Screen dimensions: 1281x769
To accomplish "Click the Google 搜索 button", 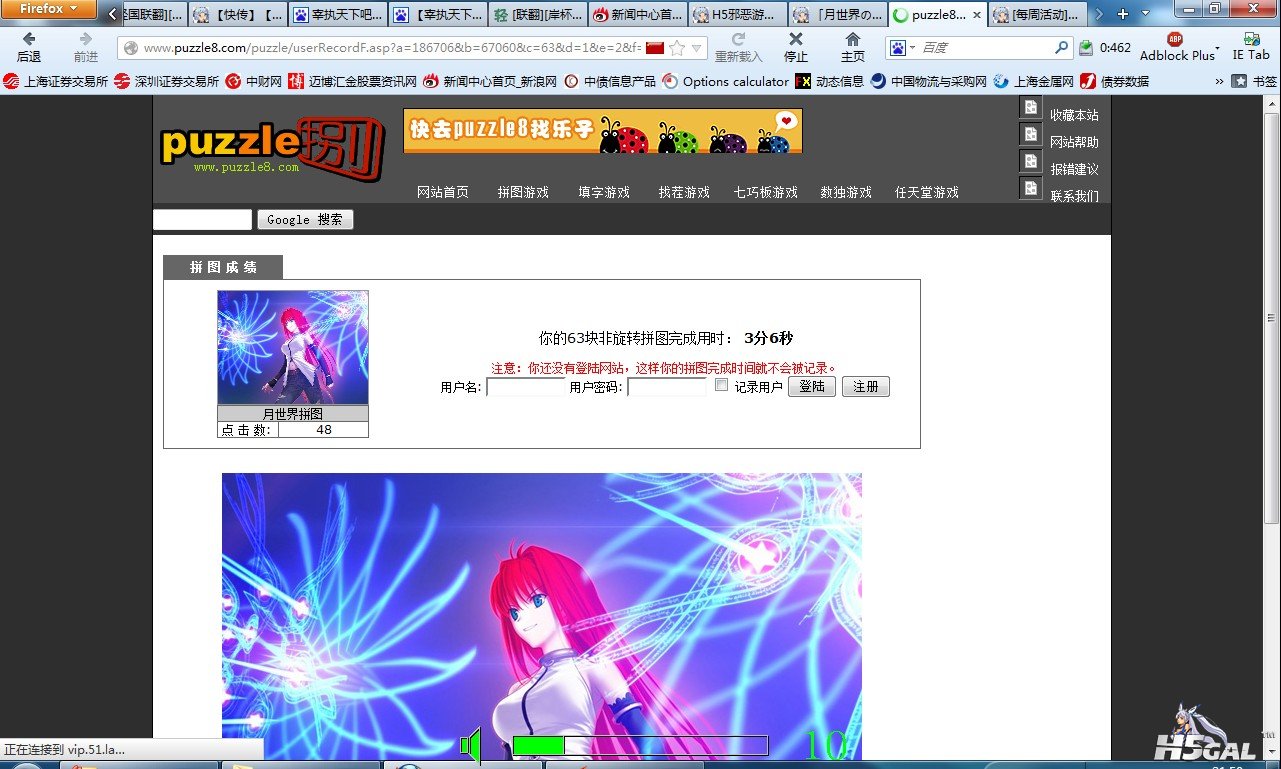I will pyautogui.click(x=305, y=220).
